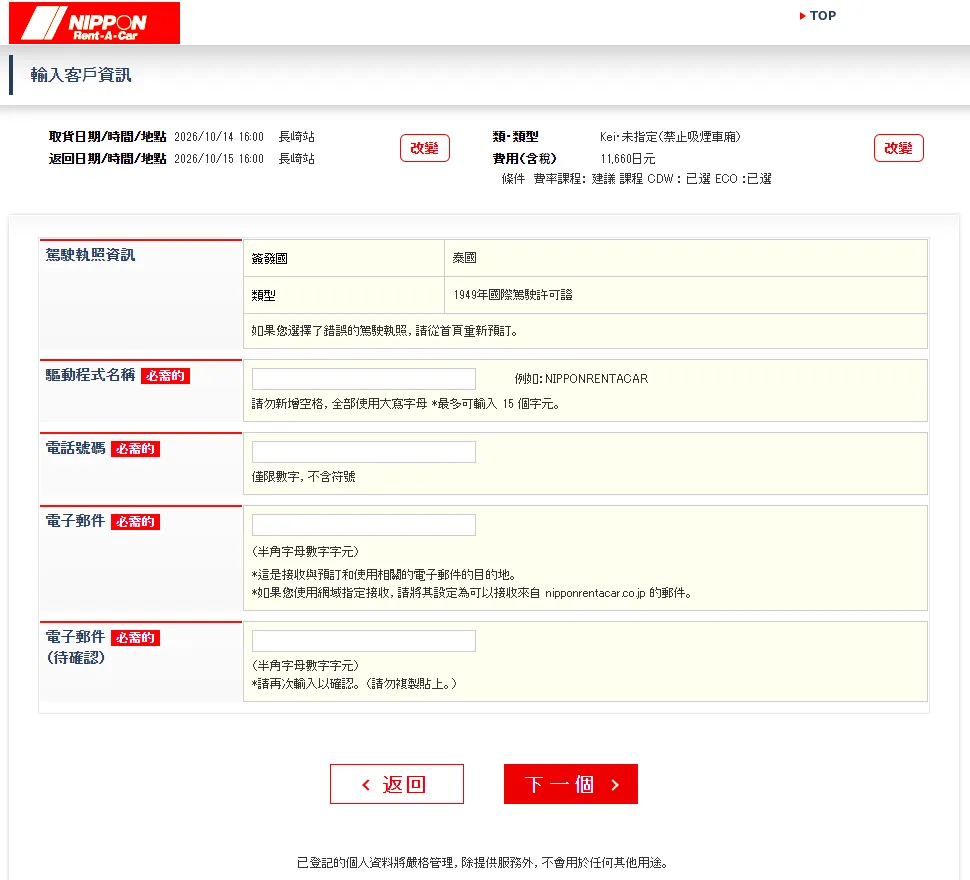Click the 僅限數字, 不含符號 hint text
Screen dimensions: 970x880
coord(304,477)
